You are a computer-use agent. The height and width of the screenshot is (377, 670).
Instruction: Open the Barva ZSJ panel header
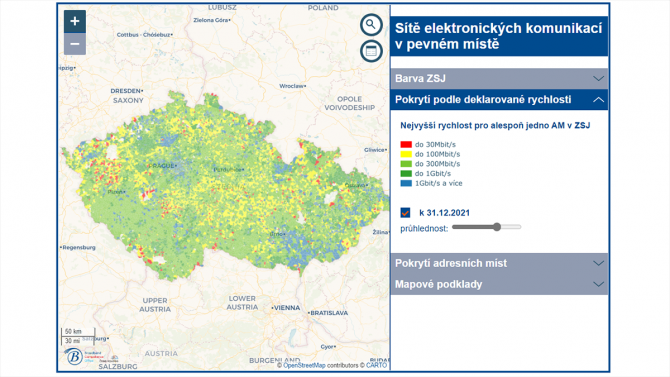[x=499, y=79]
